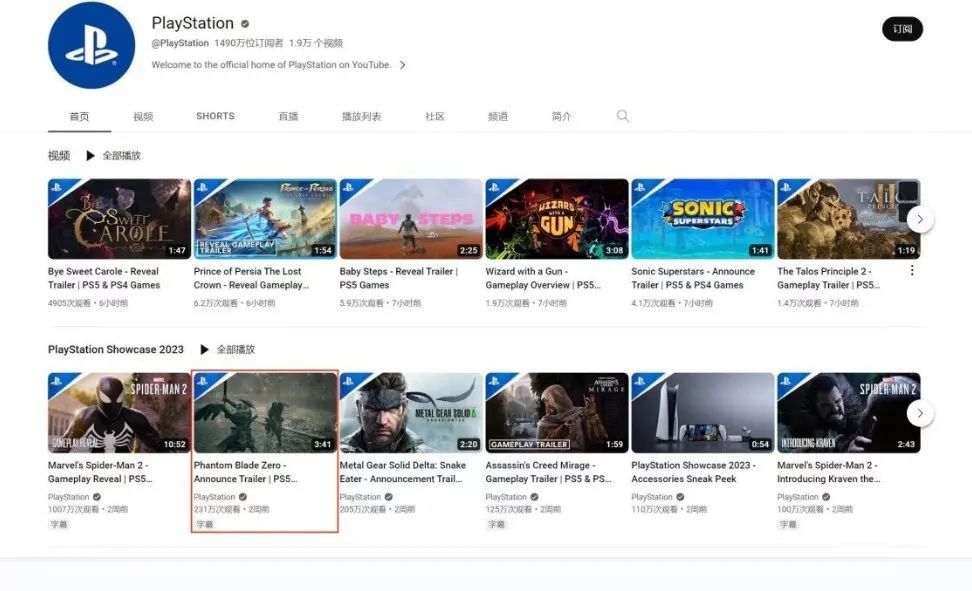Open the PlayStation channel avatar
The width and height of the screenshot is (972, 591).
point(91,45)
